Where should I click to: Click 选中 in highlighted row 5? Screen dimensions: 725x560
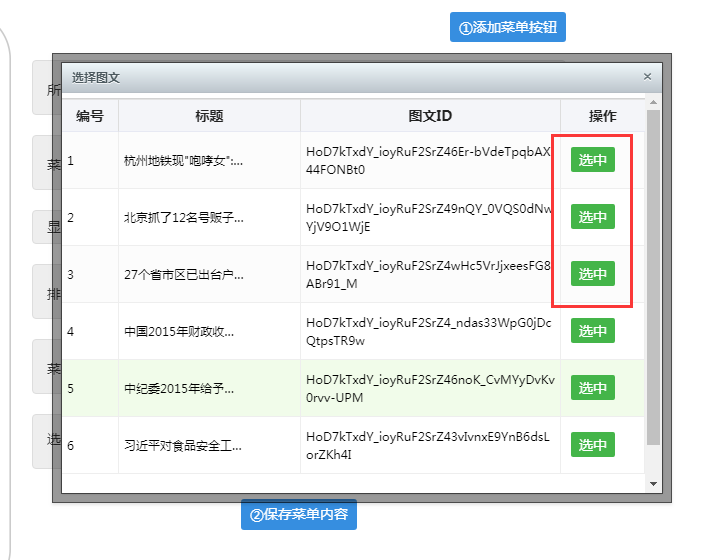592,388
